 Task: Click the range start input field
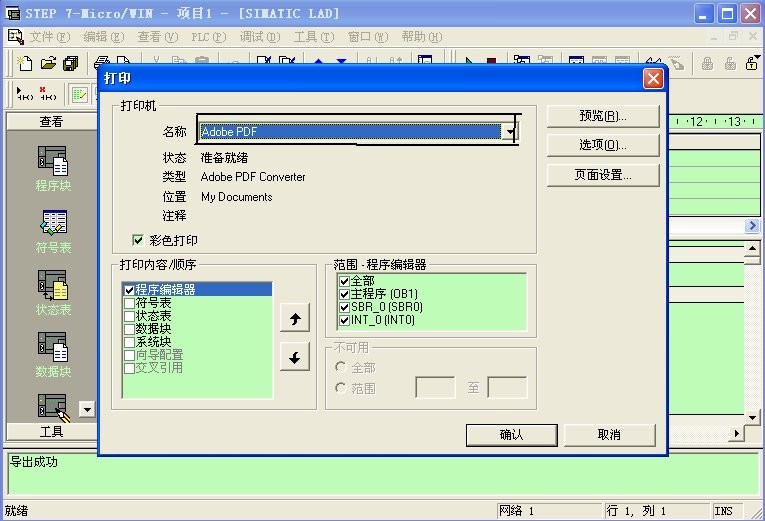tap(435, 387)
